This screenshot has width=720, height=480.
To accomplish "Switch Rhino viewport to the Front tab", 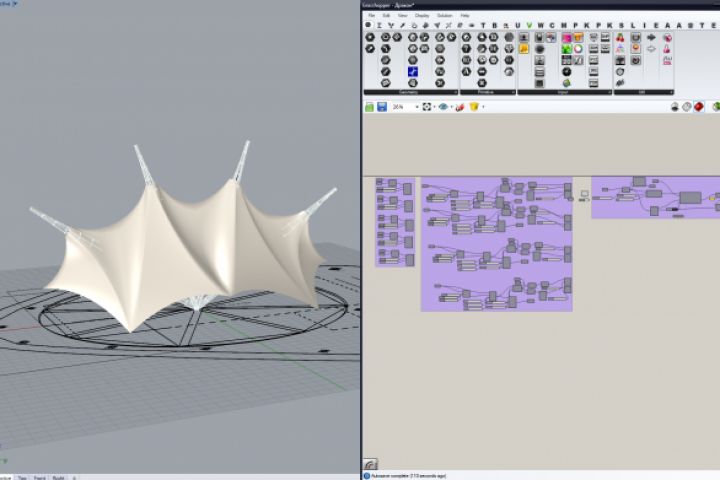I will pyautogui.click(x=39, y=478).
